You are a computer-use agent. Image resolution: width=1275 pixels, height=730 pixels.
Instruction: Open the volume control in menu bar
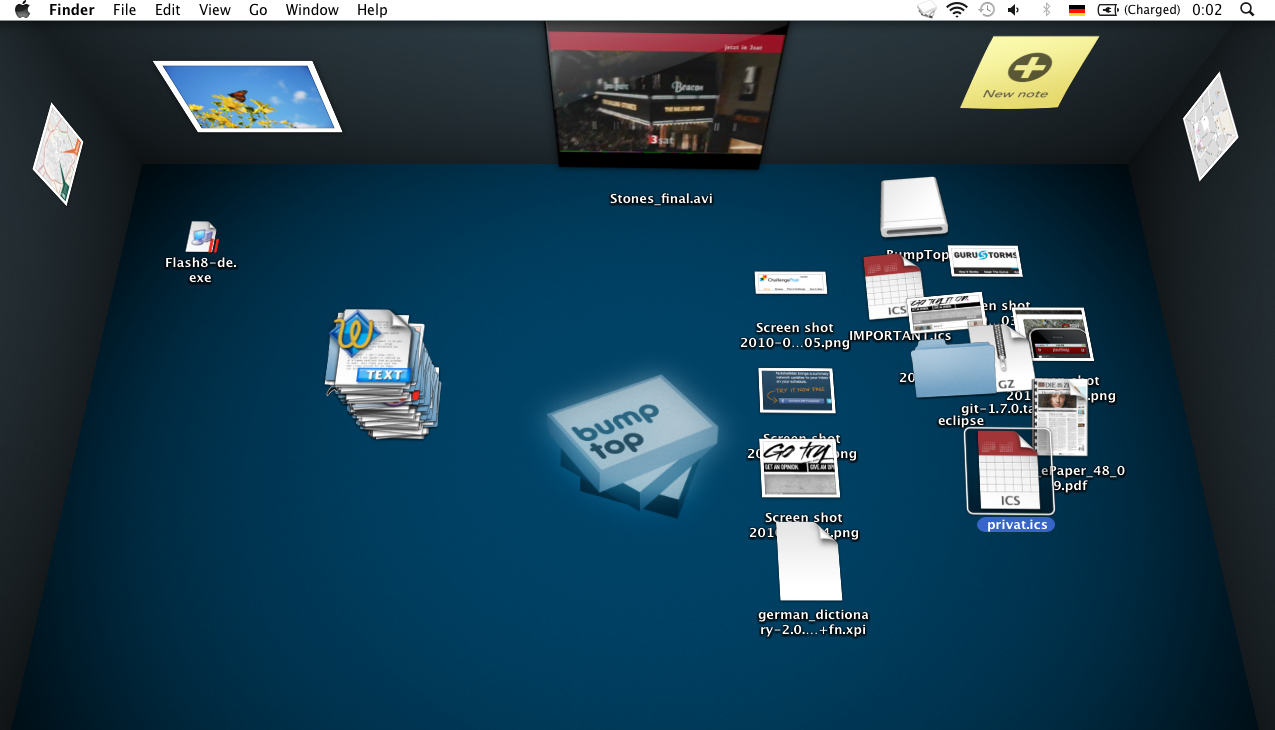(1014, 10)
